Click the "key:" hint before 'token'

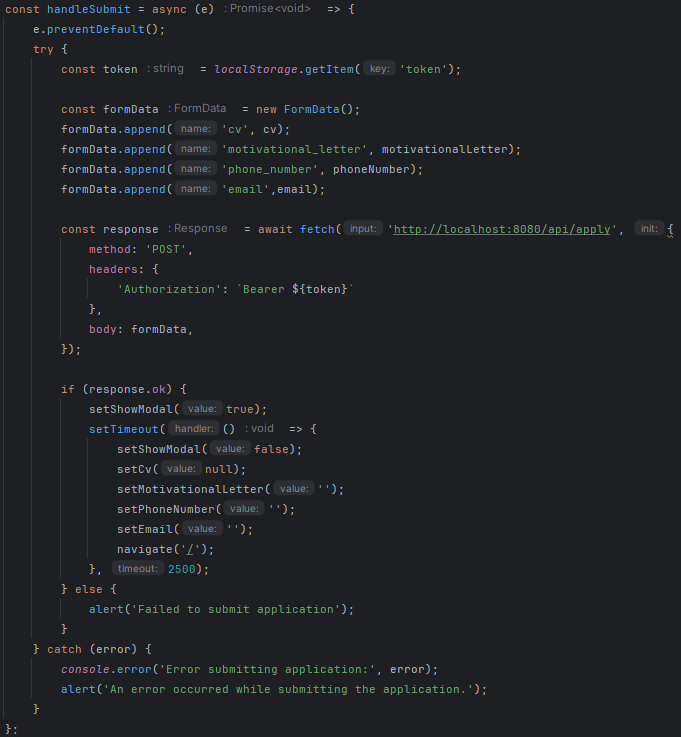(x=379, y=69)
